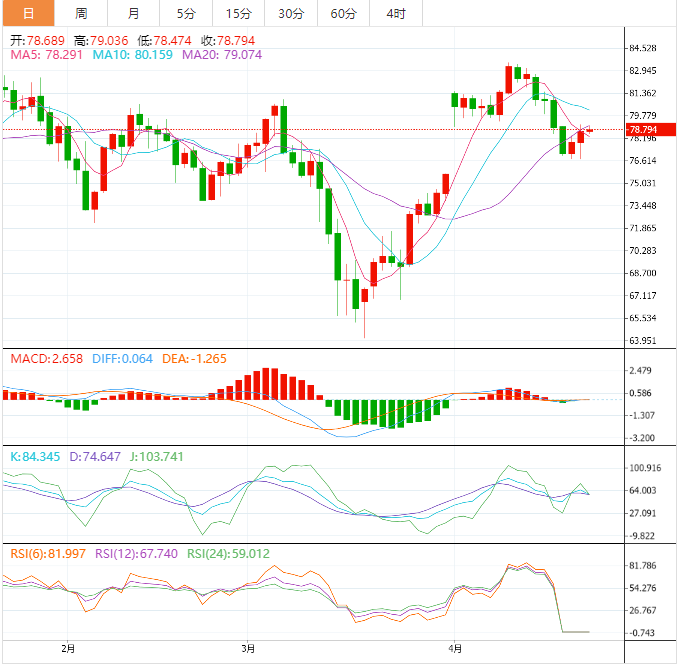The image size is (680, 669).
Task: Click the MACD:2.658 value
Action: click(46, 359)
